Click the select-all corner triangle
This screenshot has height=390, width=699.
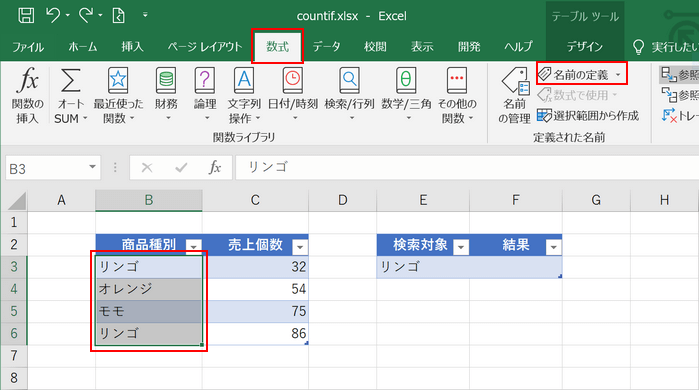17,201
